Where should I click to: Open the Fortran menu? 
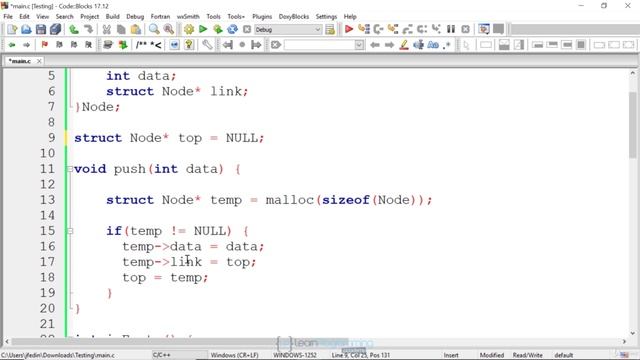(160, 16)
